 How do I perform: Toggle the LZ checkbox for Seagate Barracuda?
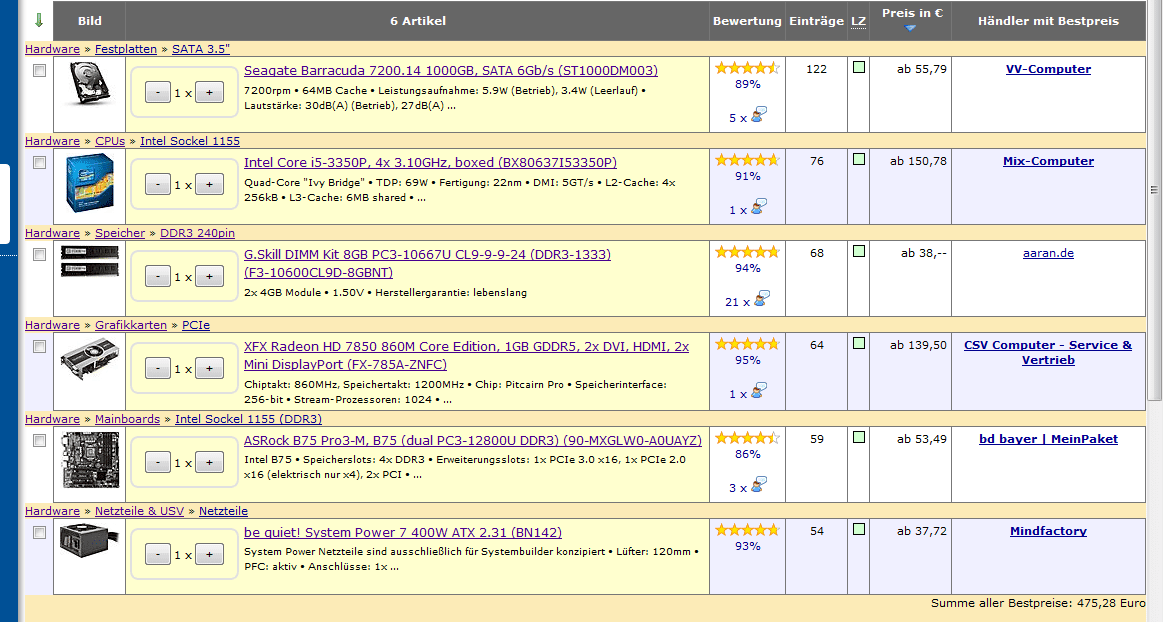(859, 67)
